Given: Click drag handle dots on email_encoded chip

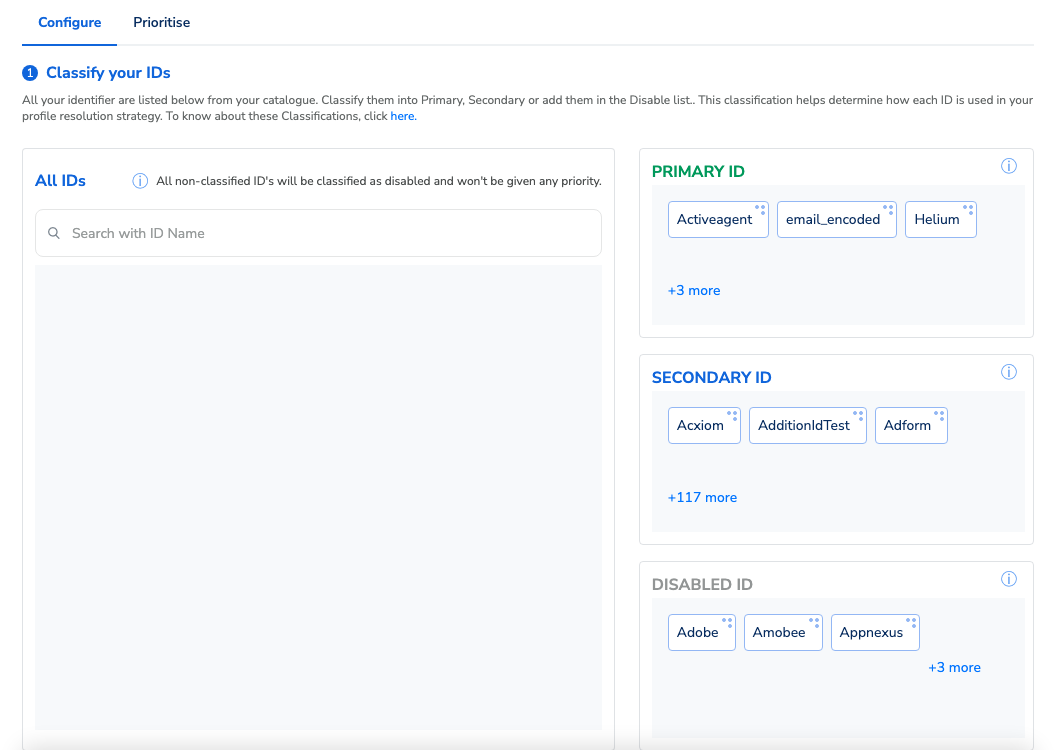Looking at the screenshot, I should coord(889,209).
